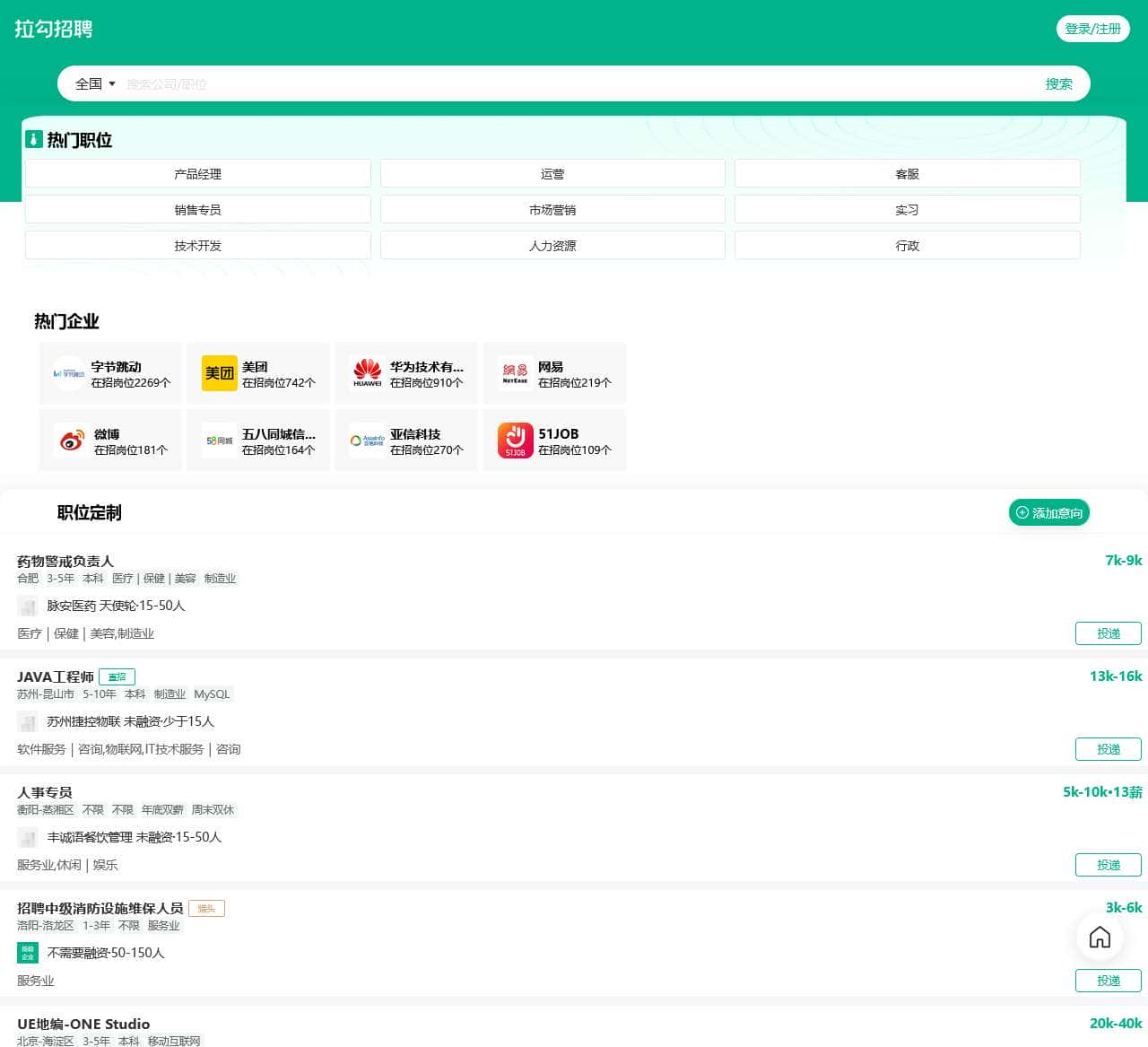Open the 药物警戒负责人 job title
Viewport: 1148px width, 1047px height.
click(x=65, y=561)
